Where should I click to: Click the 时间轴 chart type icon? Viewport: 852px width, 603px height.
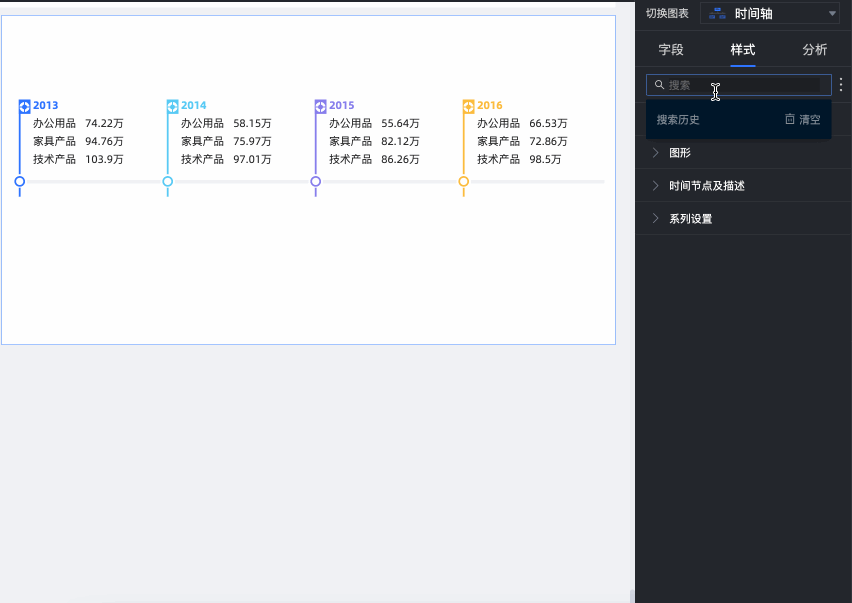pyautogui.click(x=717, y=14)
